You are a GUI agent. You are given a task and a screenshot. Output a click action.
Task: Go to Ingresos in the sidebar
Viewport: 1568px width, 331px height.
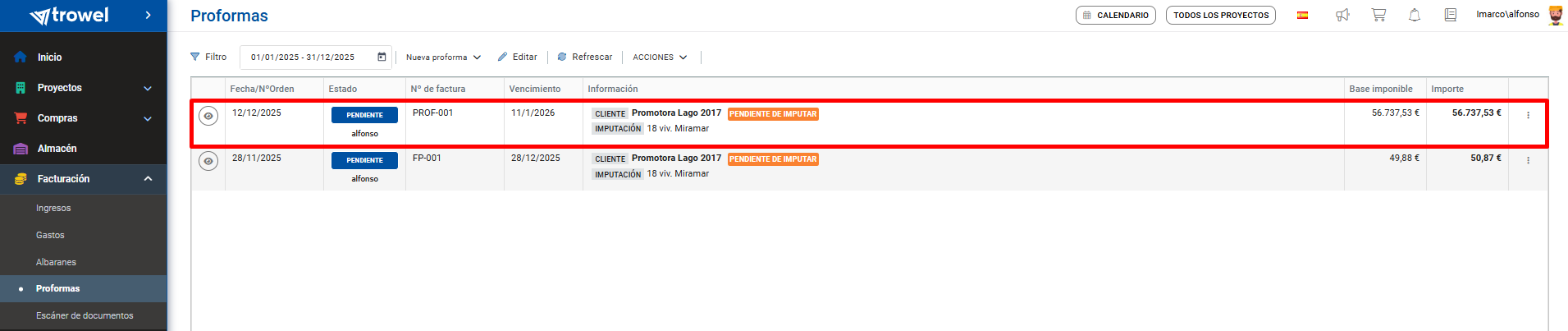pyautogui.click(x=53, y=209)
